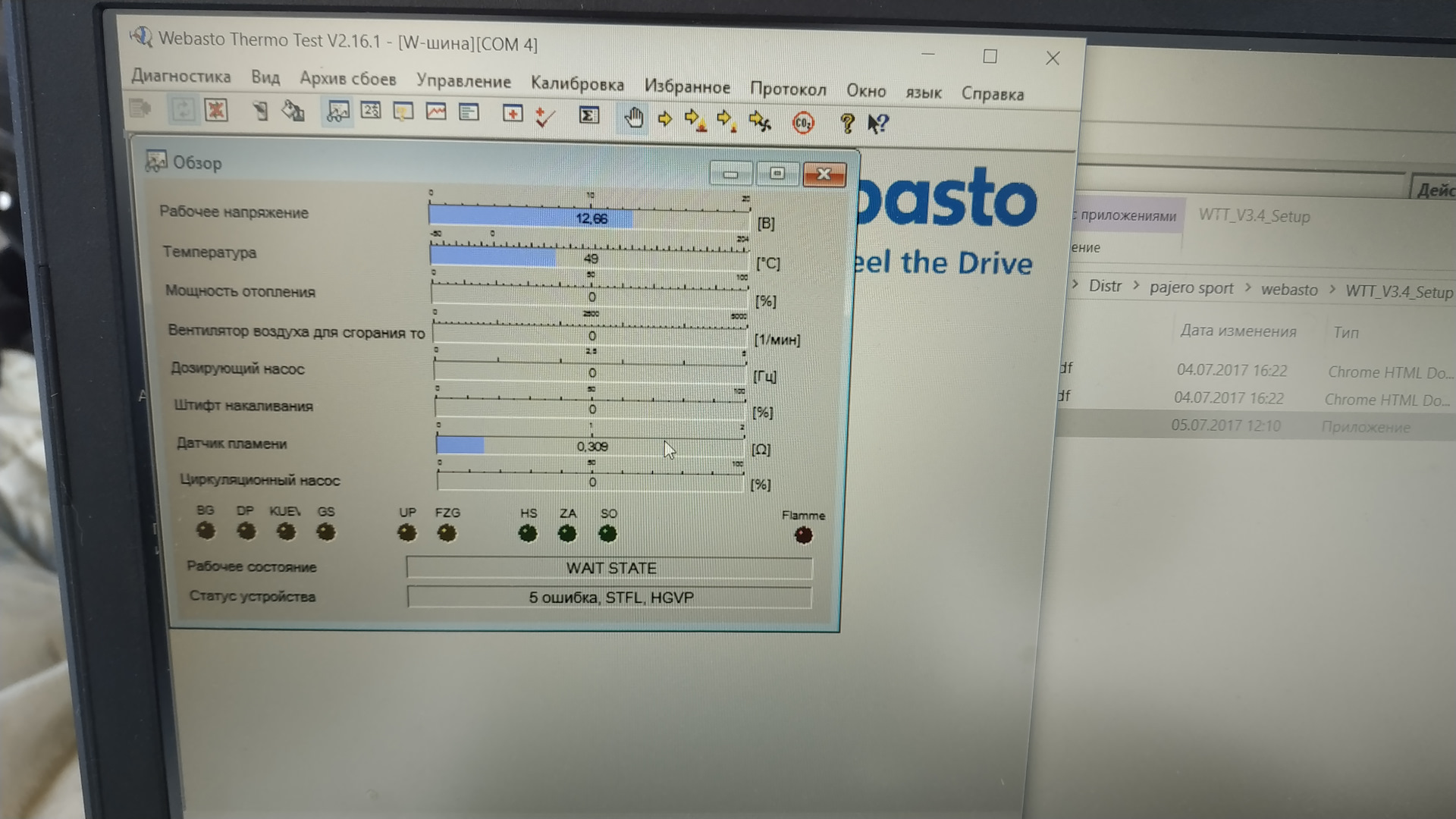Click the red X stop-diagnosis icon
This screenshot has height=819, width=1456.
216,111
